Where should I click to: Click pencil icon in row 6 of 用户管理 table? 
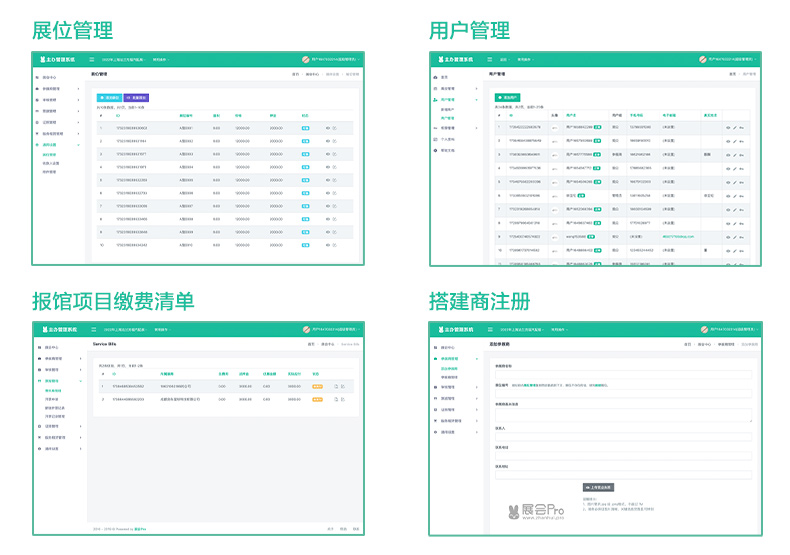735,196
